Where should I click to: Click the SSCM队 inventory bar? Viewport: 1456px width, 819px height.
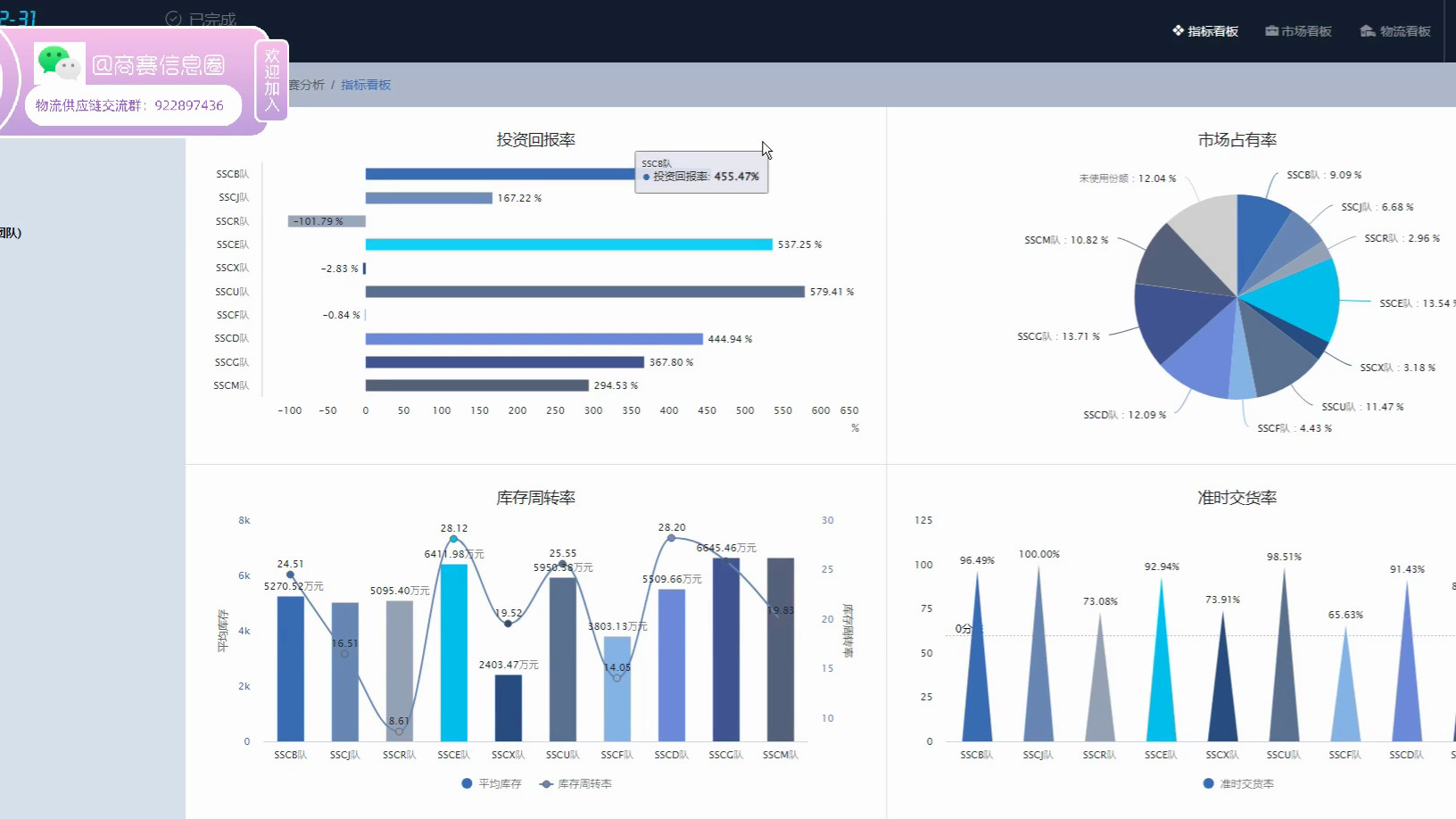click(781, 649)
